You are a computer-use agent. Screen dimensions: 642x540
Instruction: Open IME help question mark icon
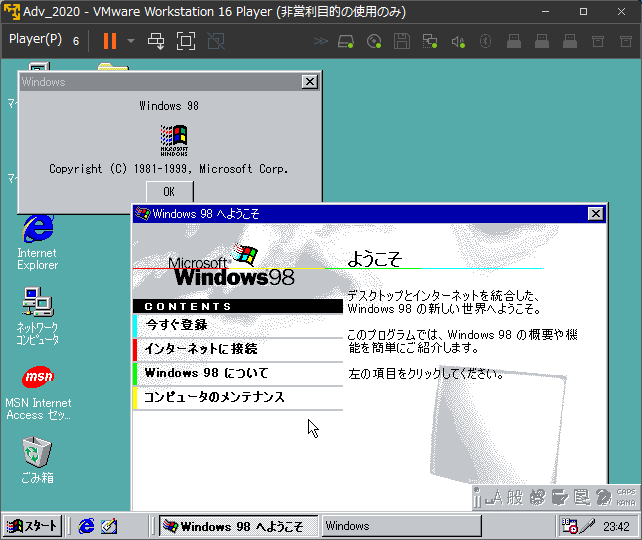click(604, 498)
